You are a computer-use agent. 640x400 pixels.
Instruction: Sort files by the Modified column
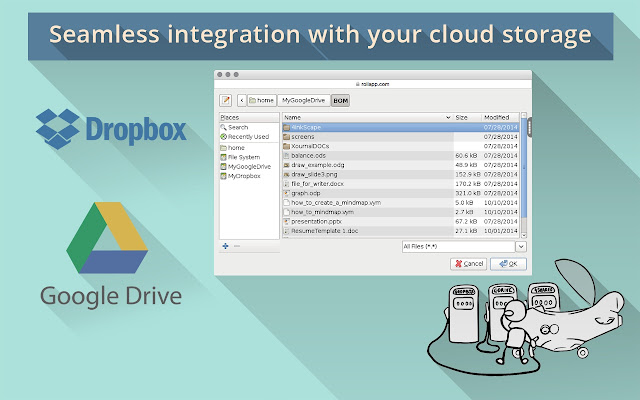(500, 117)
